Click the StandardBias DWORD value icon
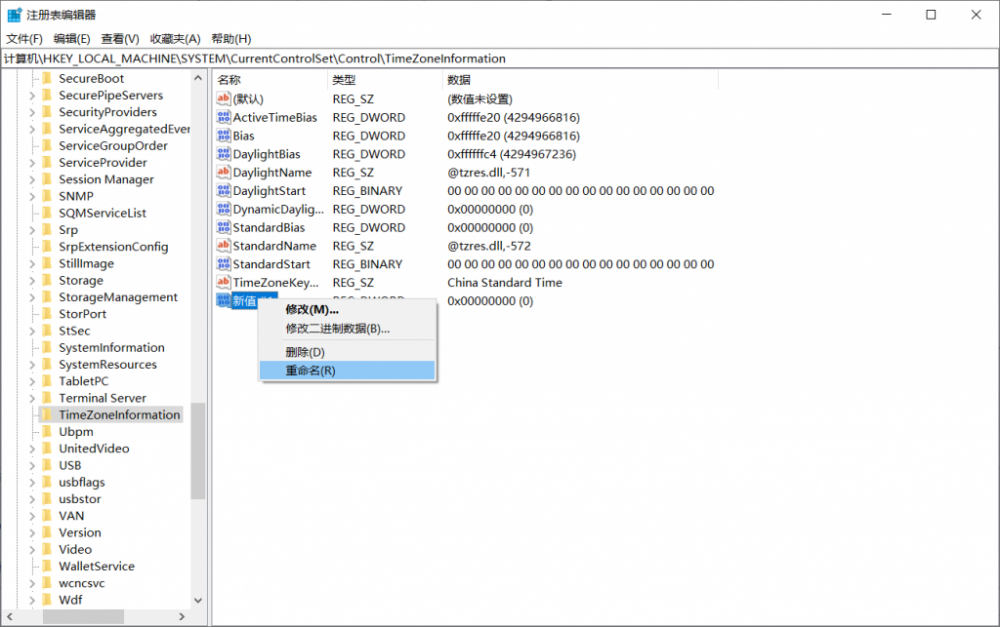 click(224, 228)
